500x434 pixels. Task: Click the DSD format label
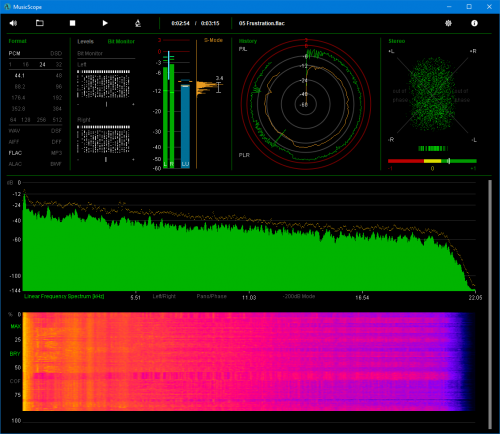coord(56,53)
